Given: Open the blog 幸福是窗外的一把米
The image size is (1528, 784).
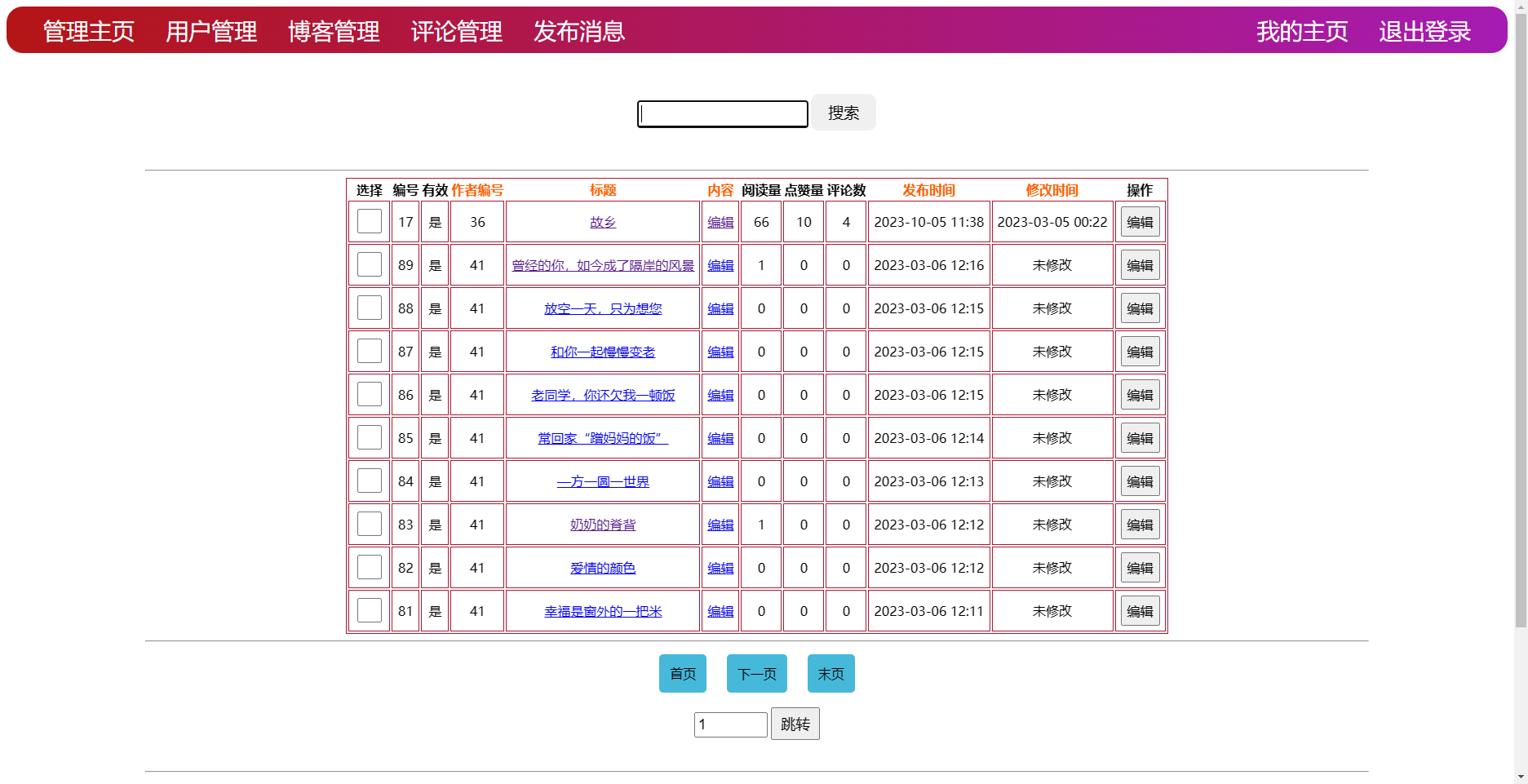Looking at the screenshot, I should click(603, 611).
